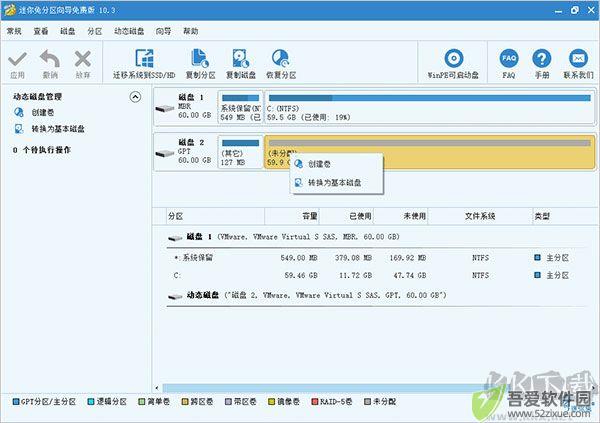
Task: Click 转换为基本磁盘 icon in the left panel
Action: point(19,129)
